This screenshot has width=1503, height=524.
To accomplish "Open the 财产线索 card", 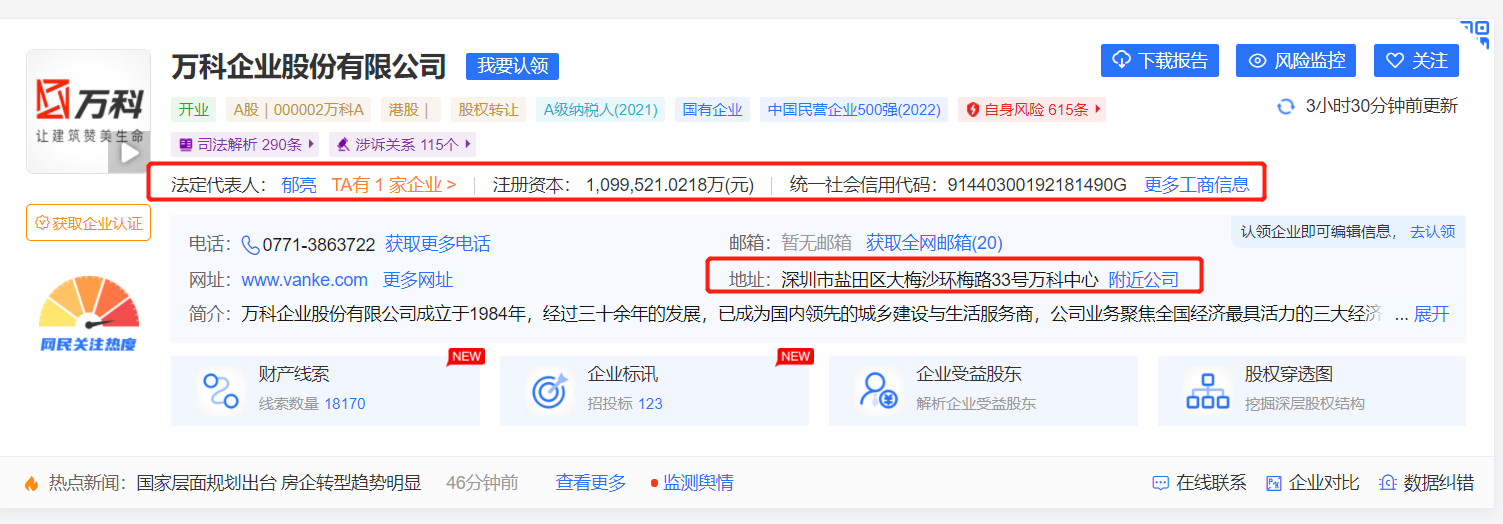I will tap(325, 390).
